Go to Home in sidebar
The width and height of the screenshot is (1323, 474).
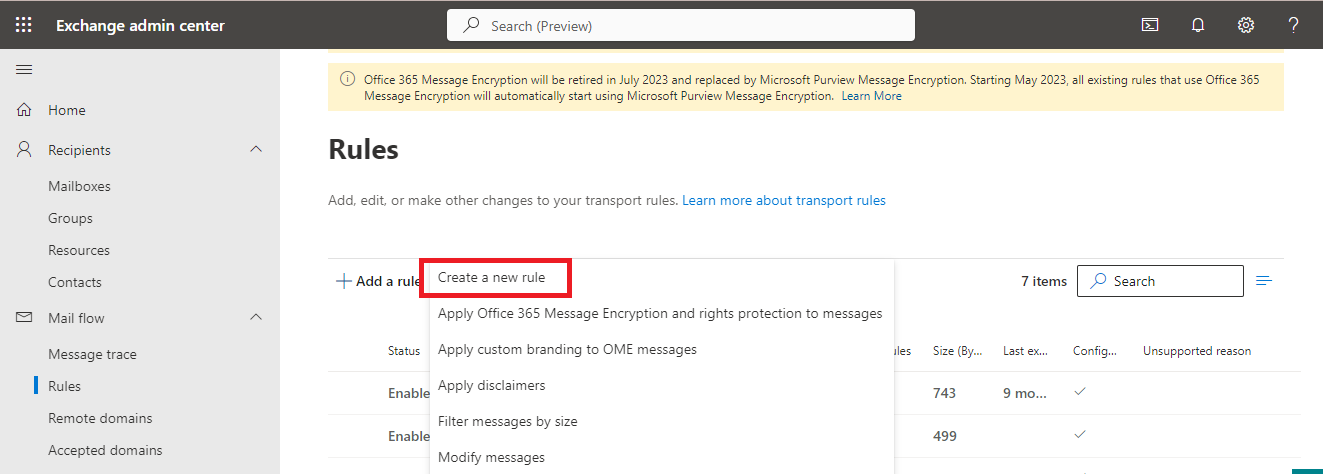[67, 110]
